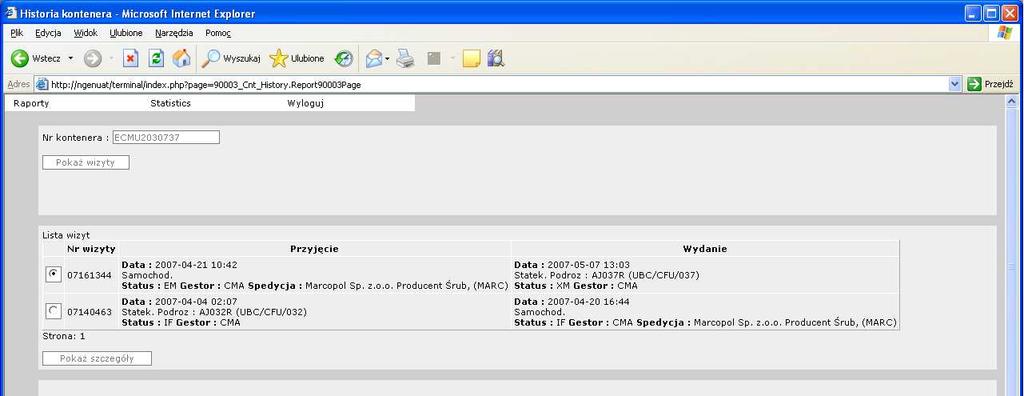
Task: Click the Przejdź go button
Action: [990, 84]
